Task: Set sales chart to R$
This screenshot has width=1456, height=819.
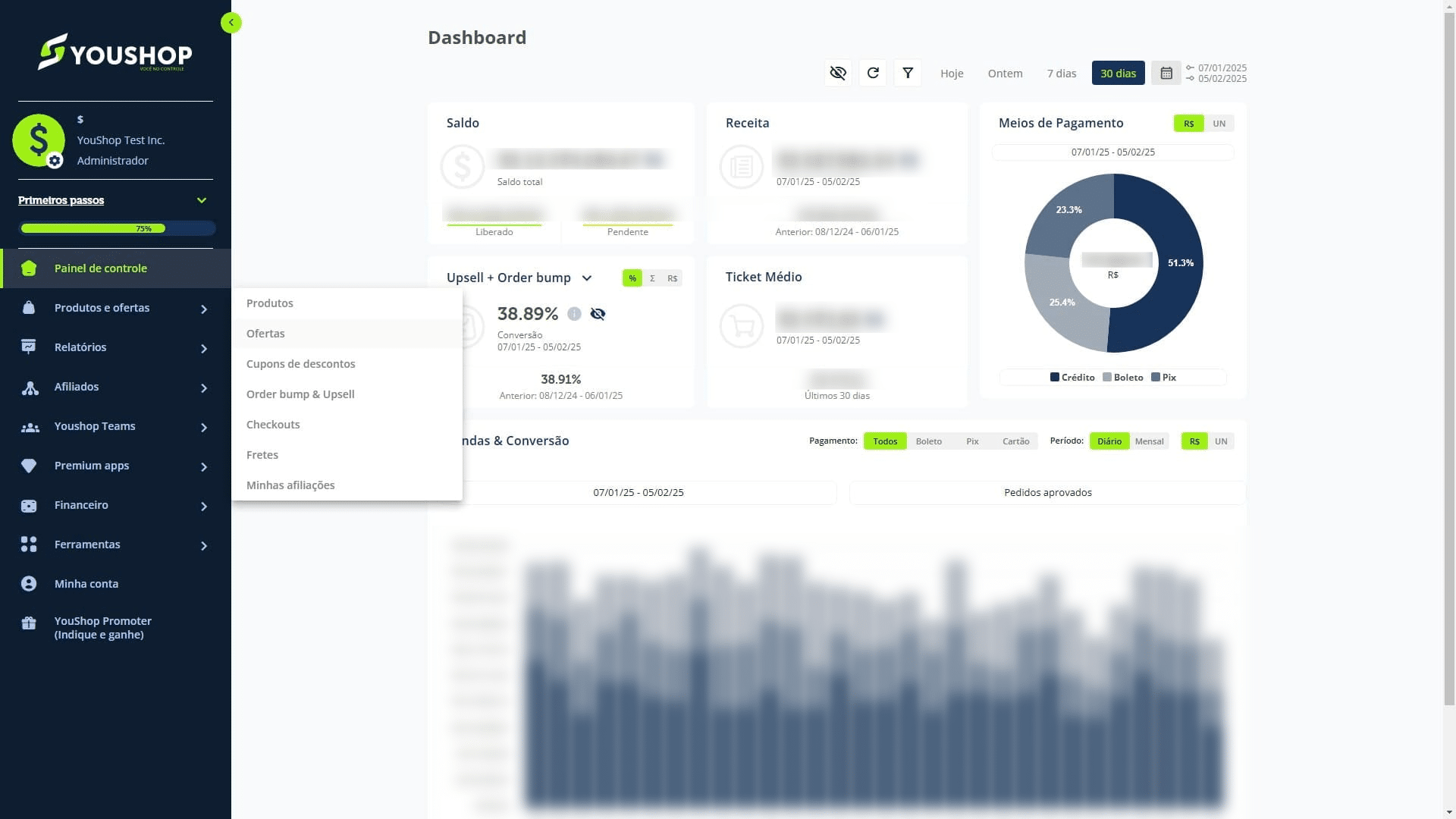Action: (1194, 441)
